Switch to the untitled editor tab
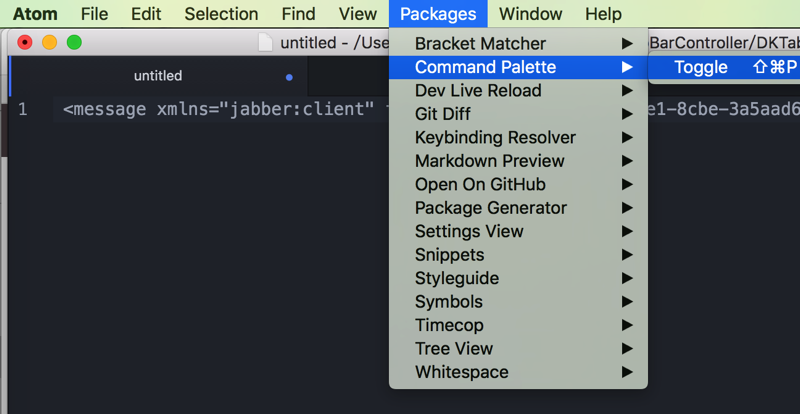Screen dimensions: 800x414 coord(158,77)
